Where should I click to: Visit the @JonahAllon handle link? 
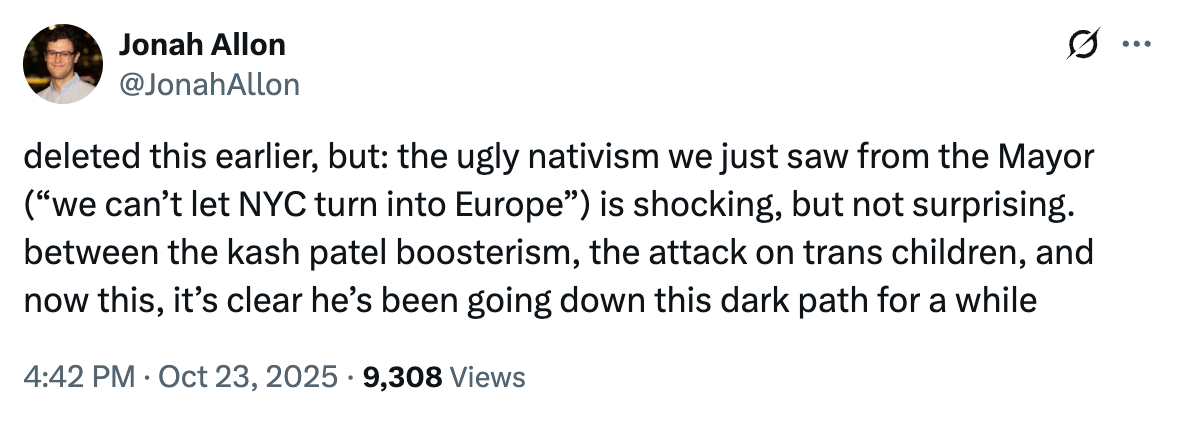(209, 85)
